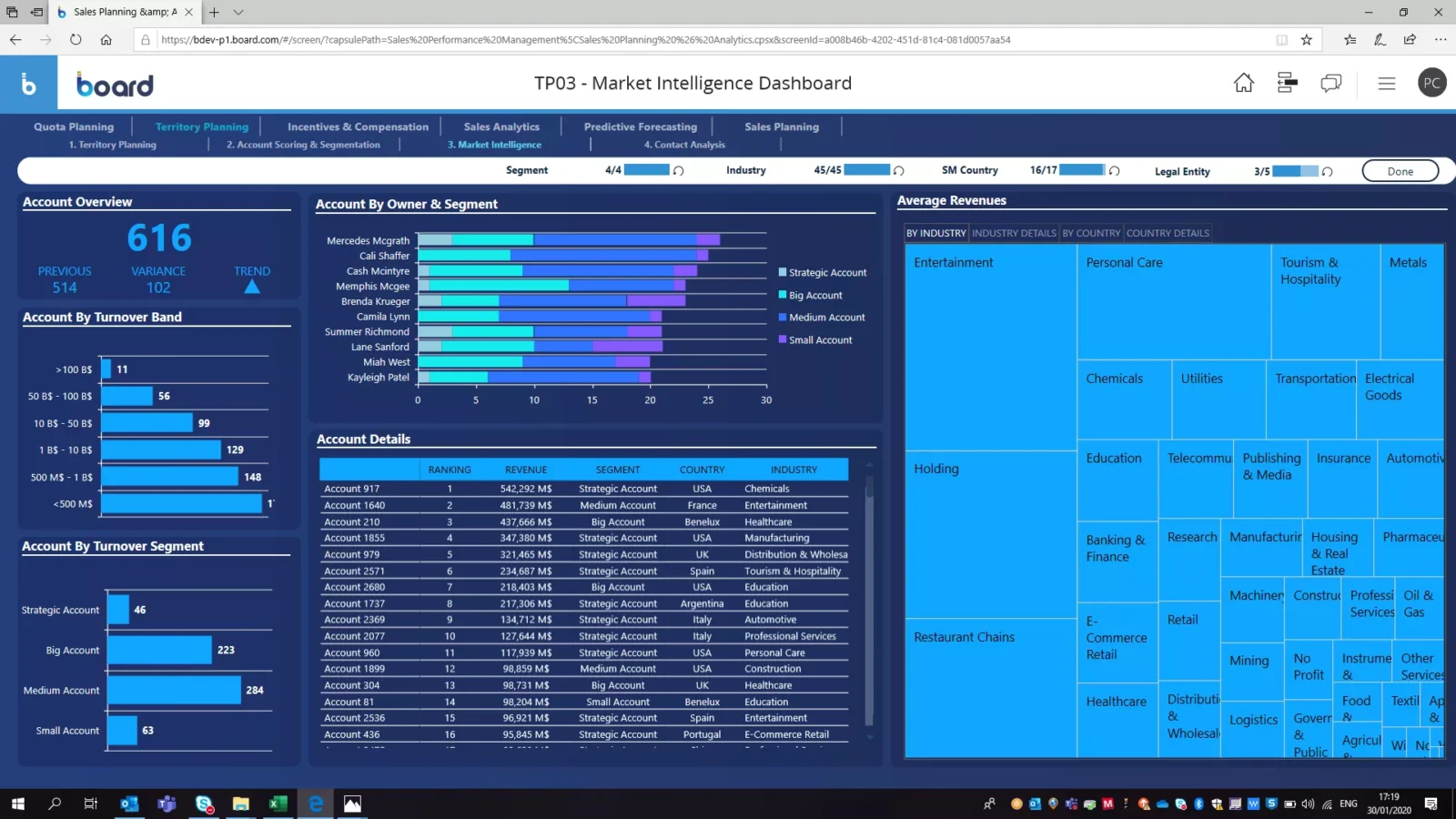Expand the browser tab list chevron
Screen dimensions: 1456x819
238,12
